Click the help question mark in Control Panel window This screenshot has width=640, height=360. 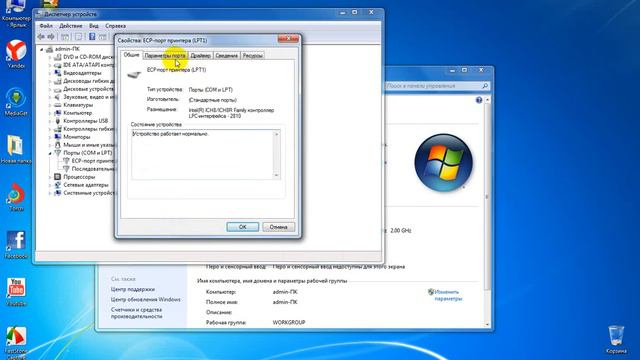[479, 100]
